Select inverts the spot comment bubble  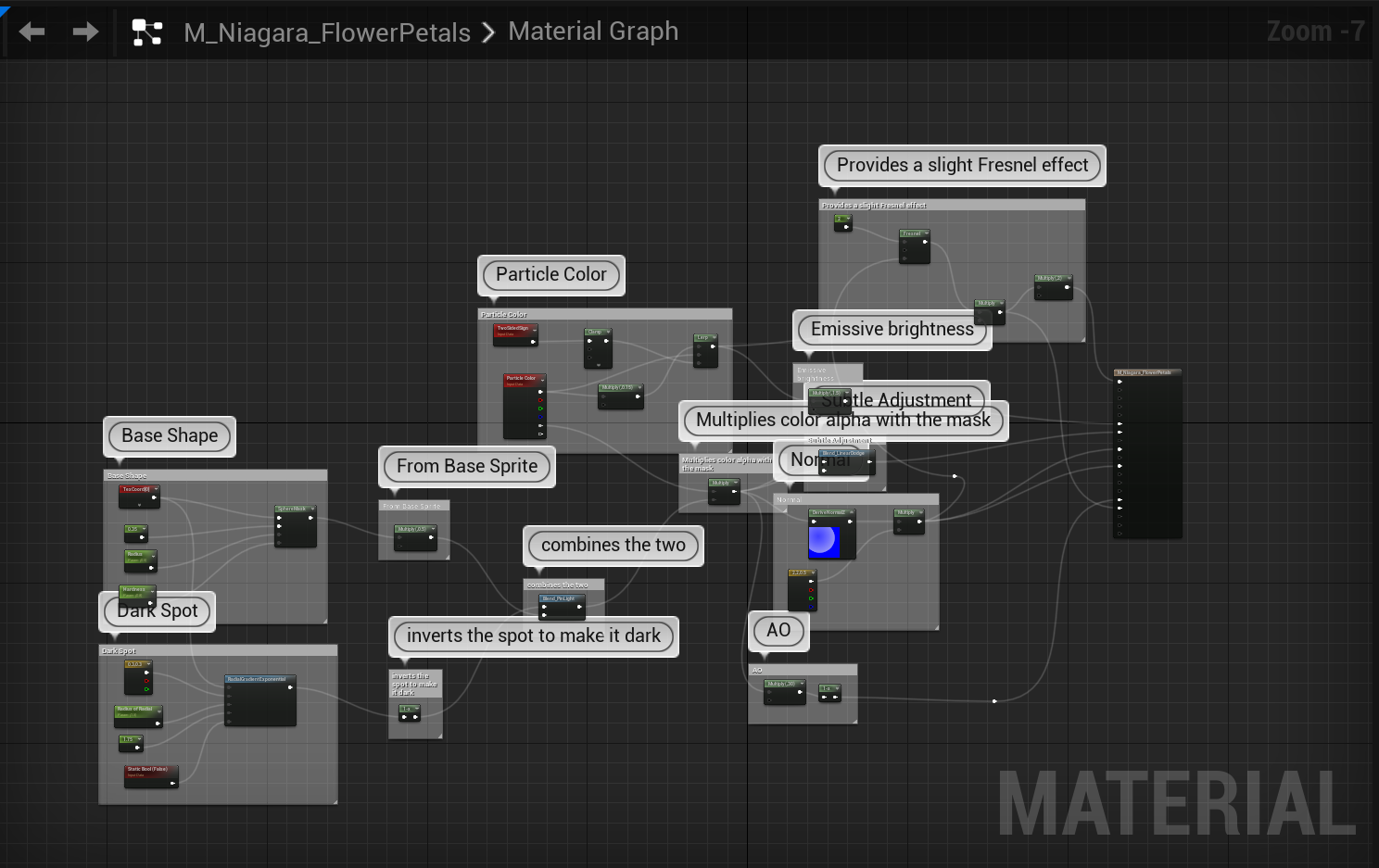[534, 635]
